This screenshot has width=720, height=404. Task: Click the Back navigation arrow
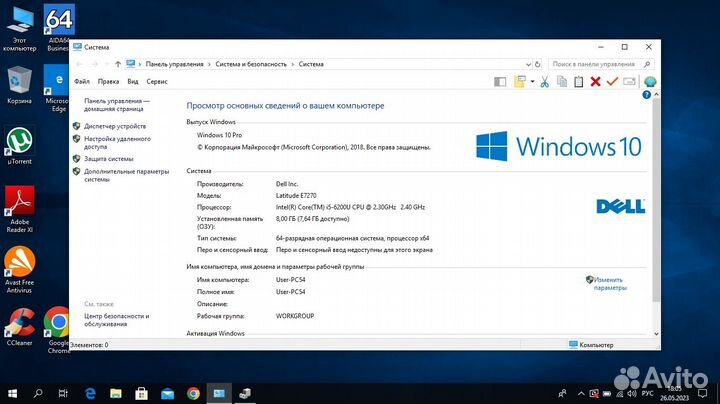click(x=79, y=64)
